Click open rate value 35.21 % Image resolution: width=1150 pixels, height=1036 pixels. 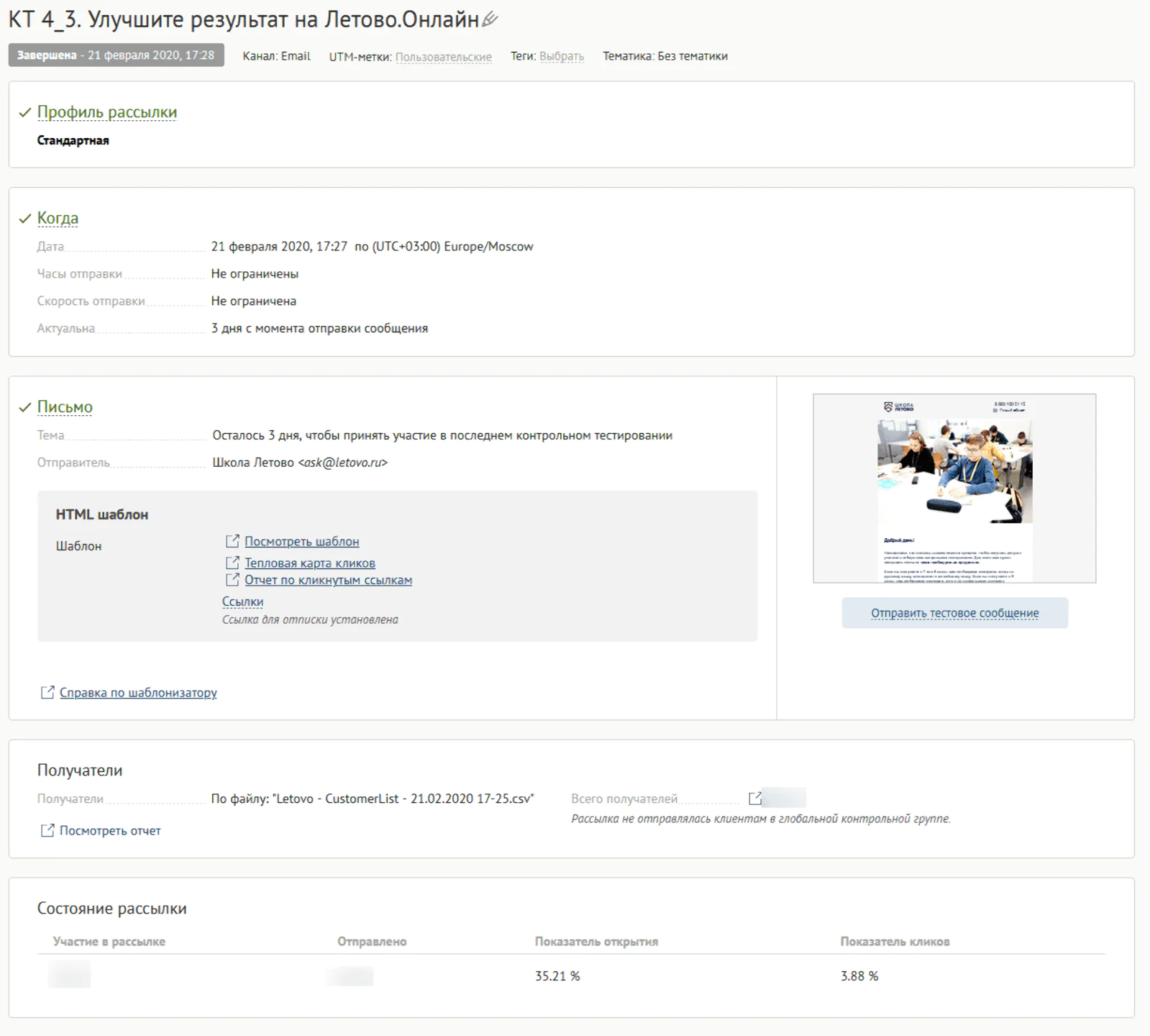[557, 976]
